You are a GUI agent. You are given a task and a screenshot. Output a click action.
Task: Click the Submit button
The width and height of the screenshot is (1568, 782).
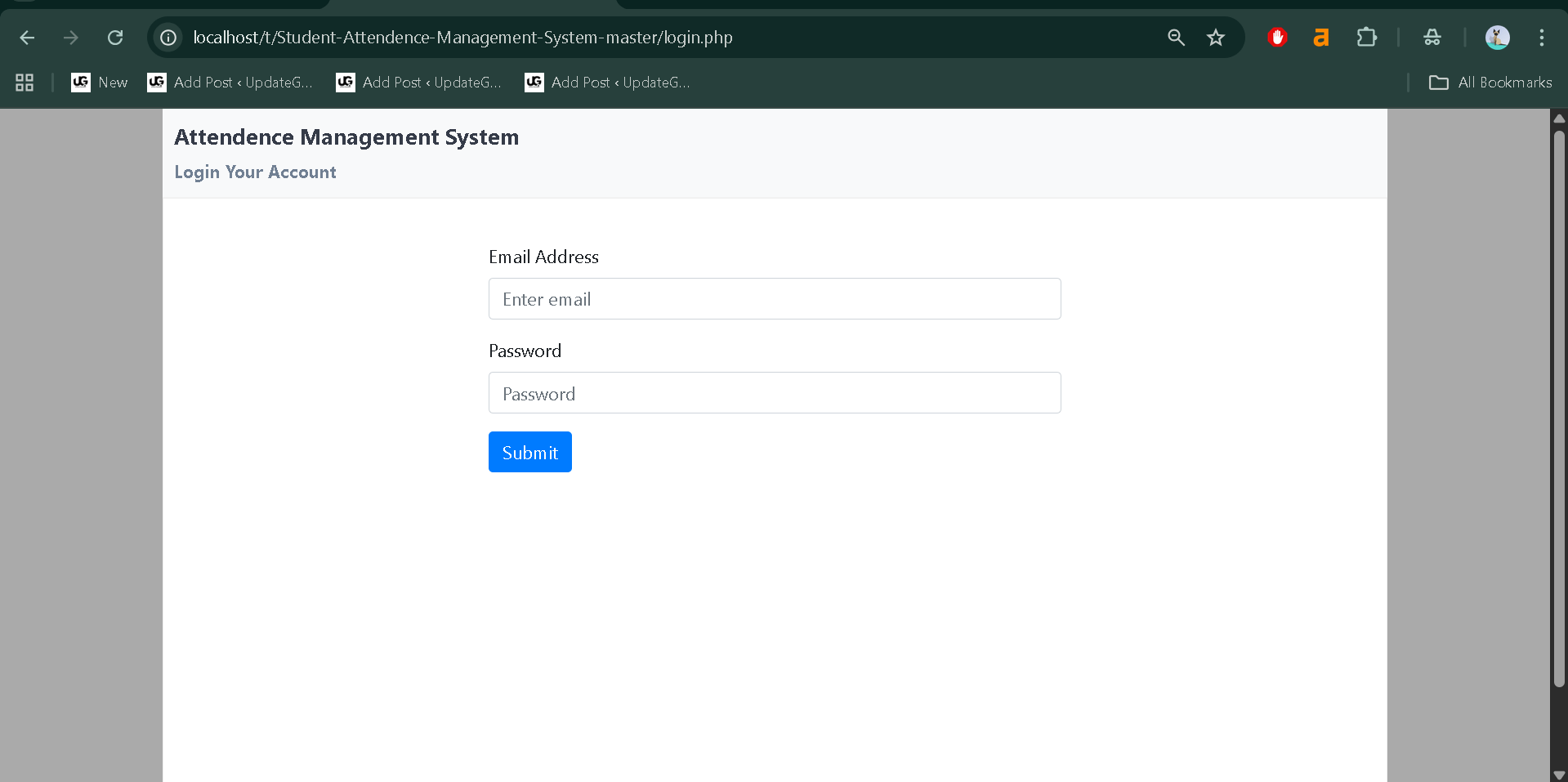click(529, 451)
